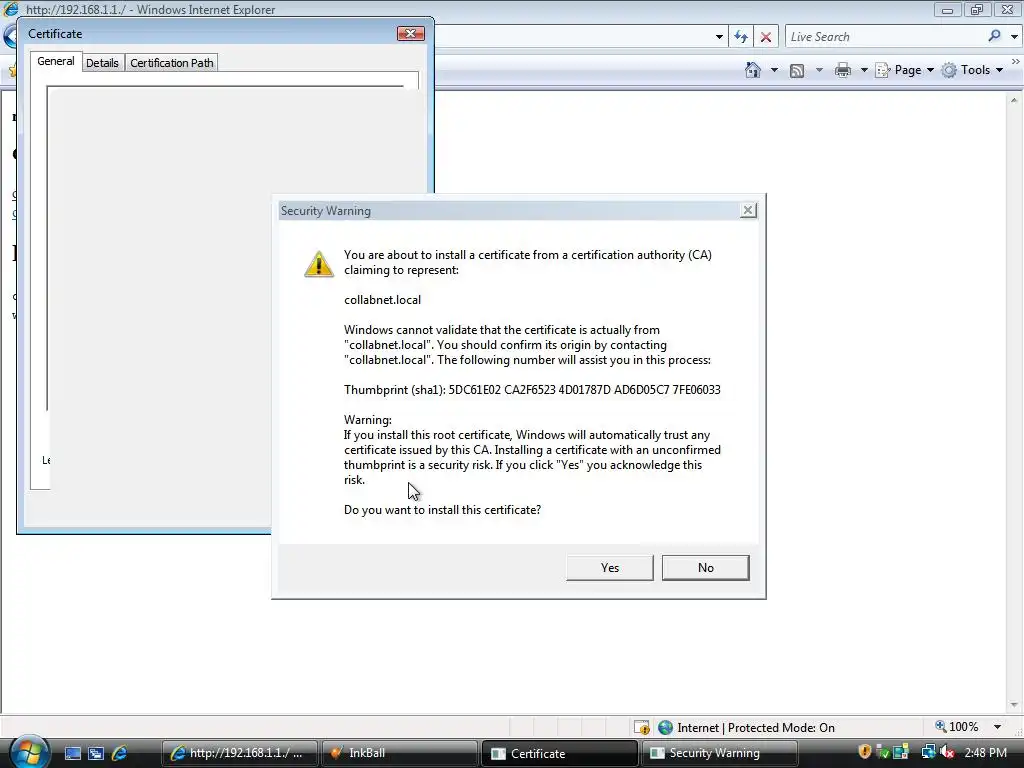Switch to the Security Warning taskbar button
1024x768 pixels.
pyautogui.click(x=719, y=753)
